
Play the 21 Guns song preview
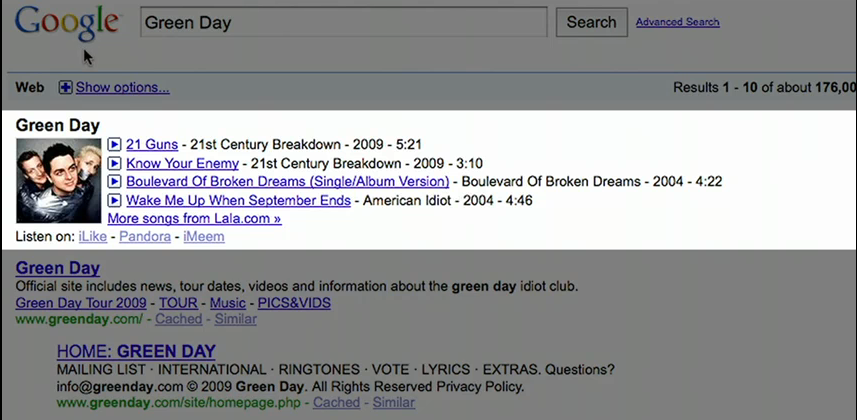[114, 145]
